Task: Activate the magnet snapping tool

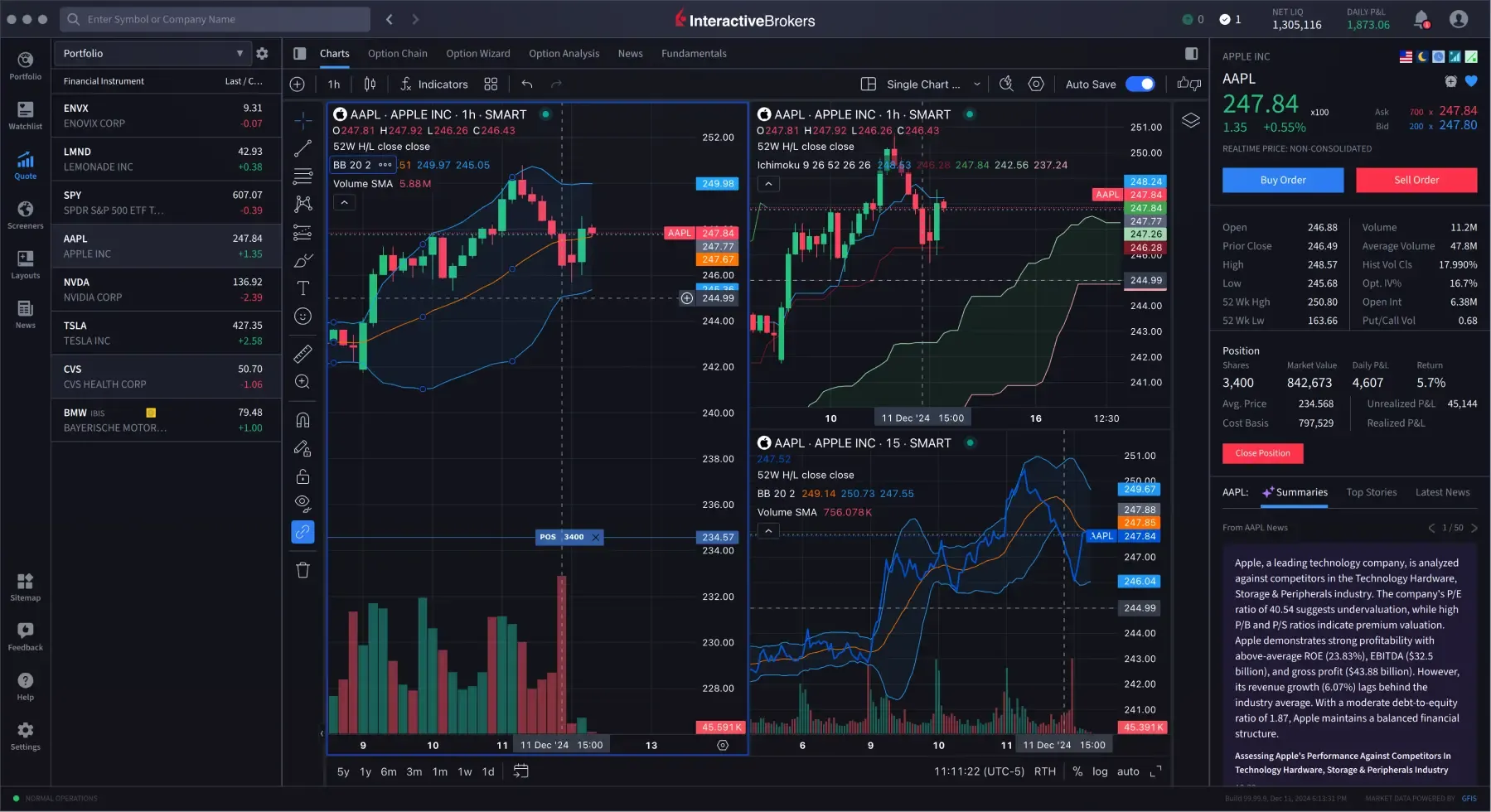Action: 302,419
